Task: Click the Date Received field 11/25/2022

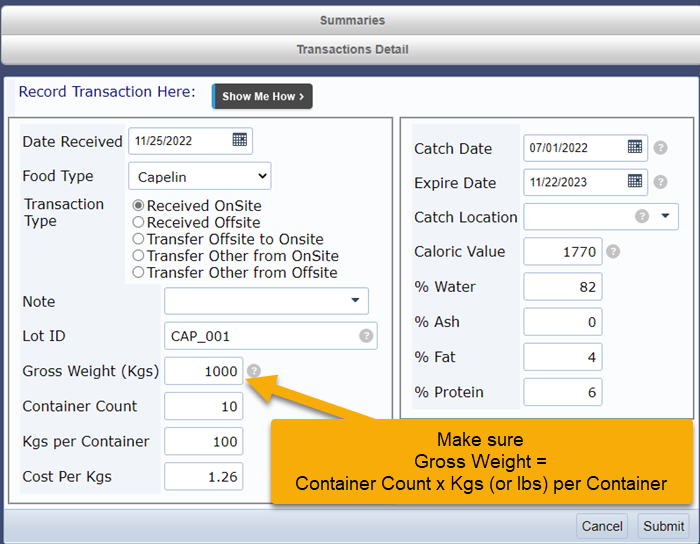Action: point(190,141)
